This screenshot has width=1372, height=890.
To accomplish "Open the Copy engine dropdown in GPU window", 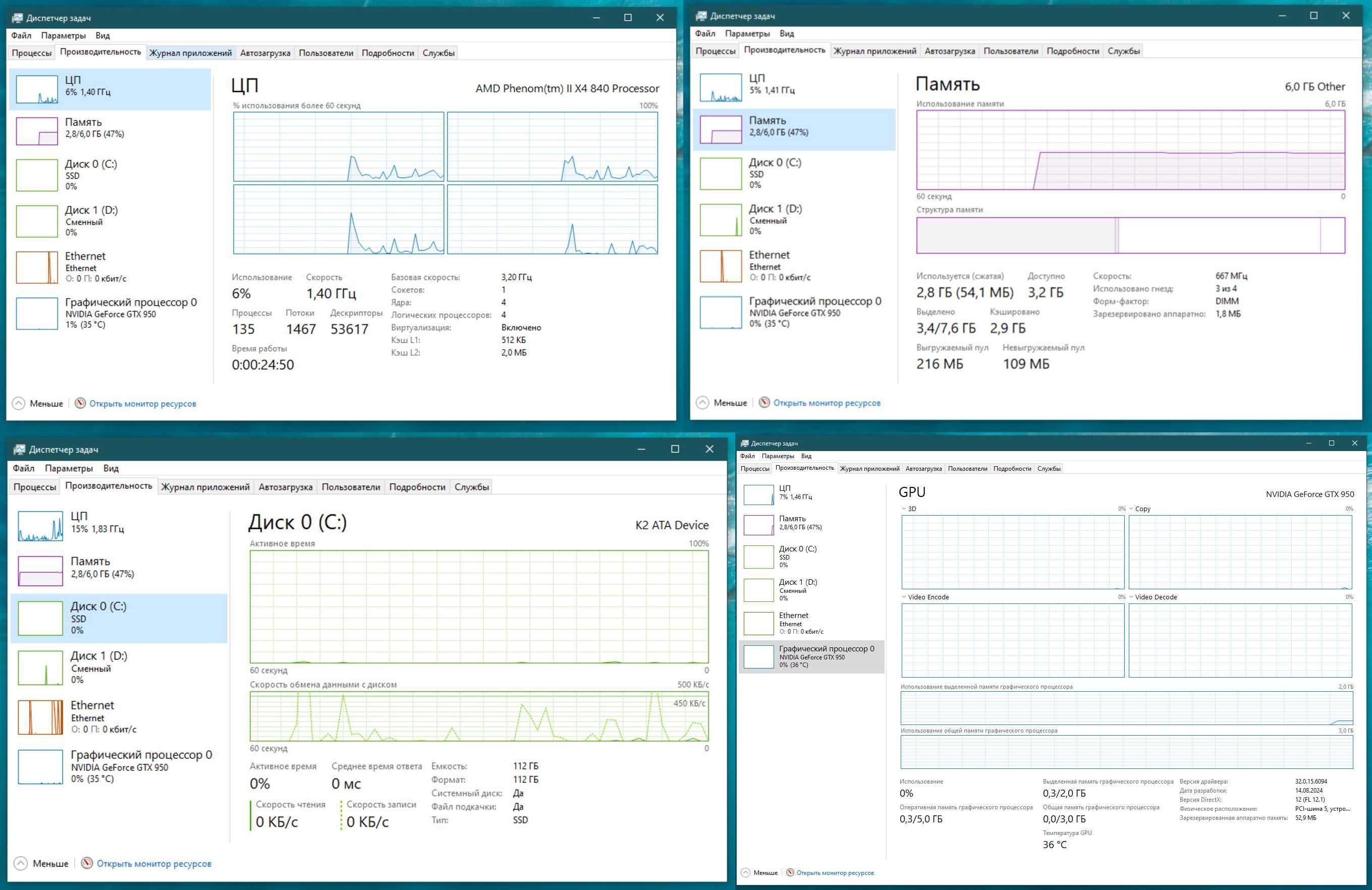I will tap(1131, 509).
